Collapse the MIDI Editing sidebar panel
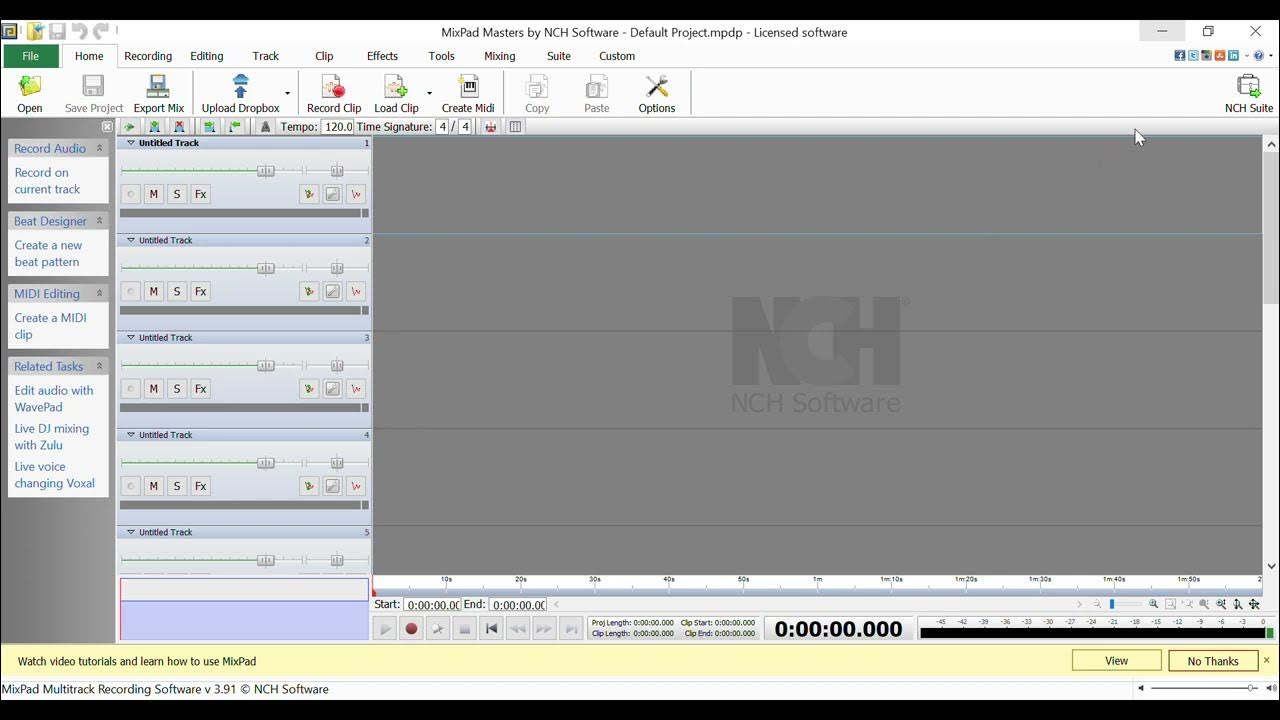1280x720 pixels. point(99,294)
